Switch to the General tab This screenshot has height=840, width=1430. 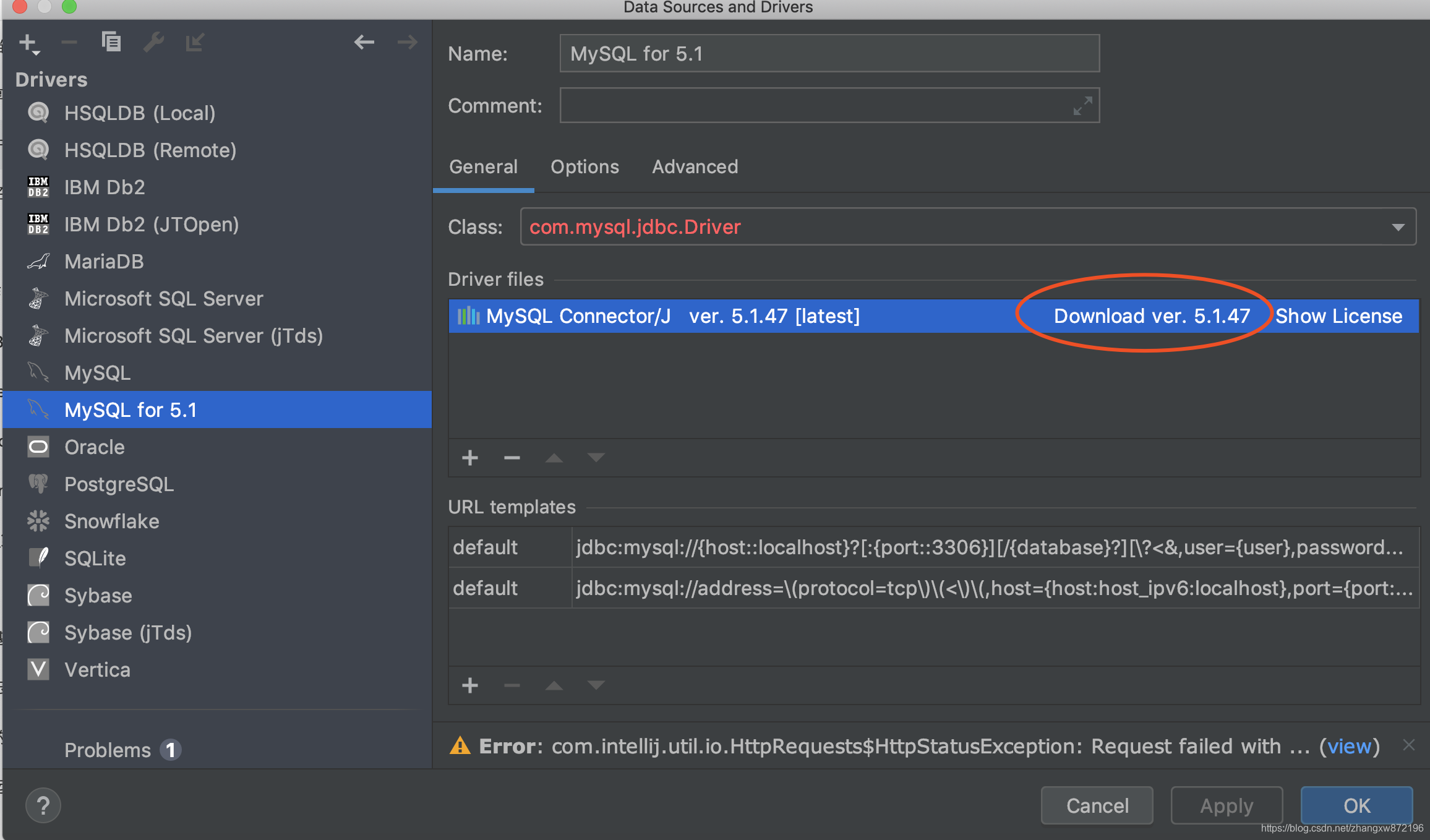click(483, 167)
